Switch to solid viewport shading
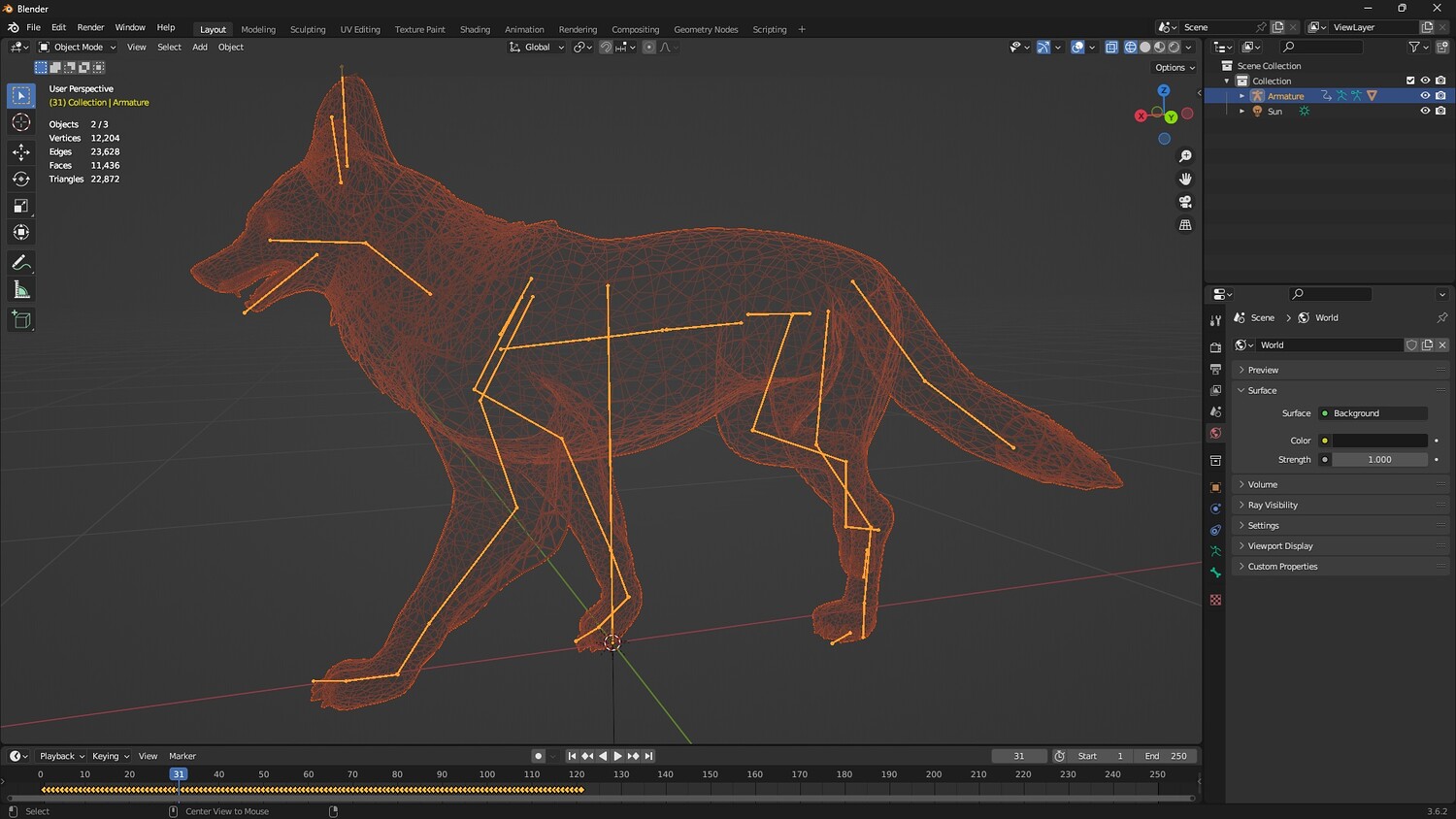The height and width of the screenshot is (819, 1456). coord(1145,47)
